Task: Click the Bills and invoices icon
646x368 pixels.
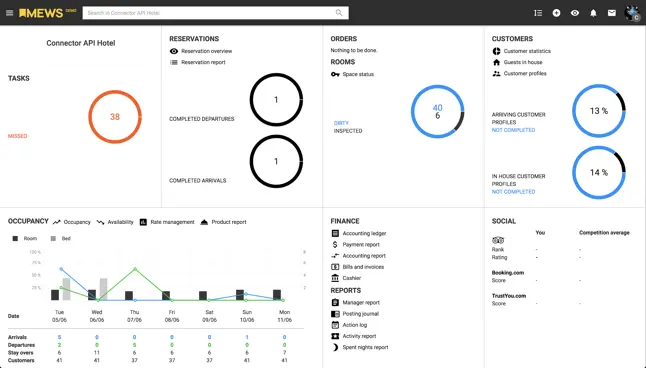Action: pos(335,267)
